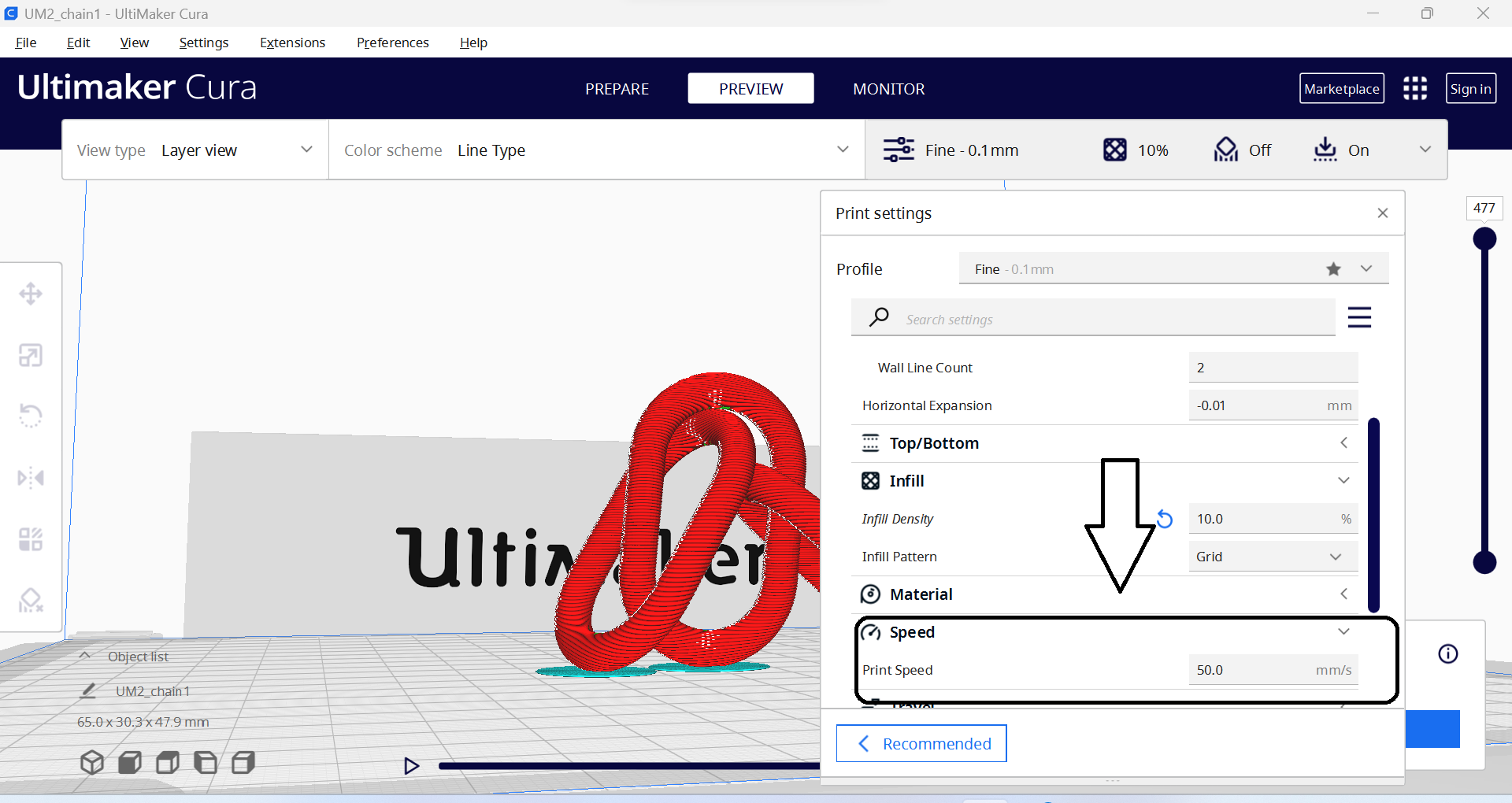Click the info icon beside the settings panel

(1448, 653)
